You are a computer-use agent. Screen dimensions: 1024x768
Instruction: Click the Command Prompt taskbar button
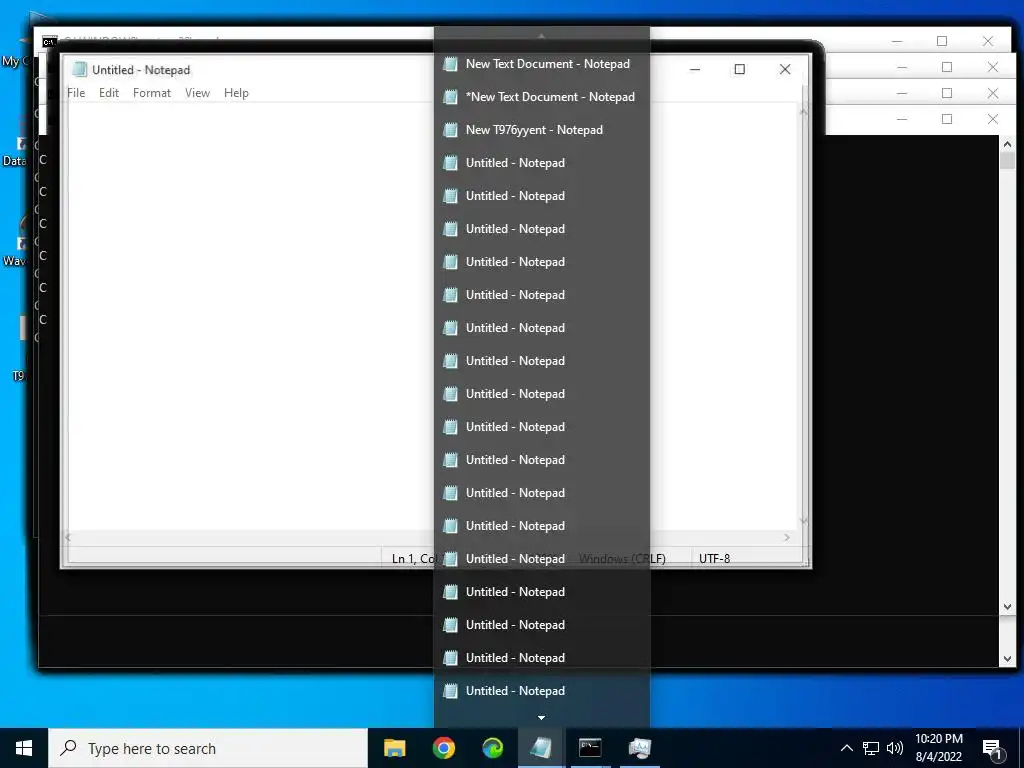590,748
